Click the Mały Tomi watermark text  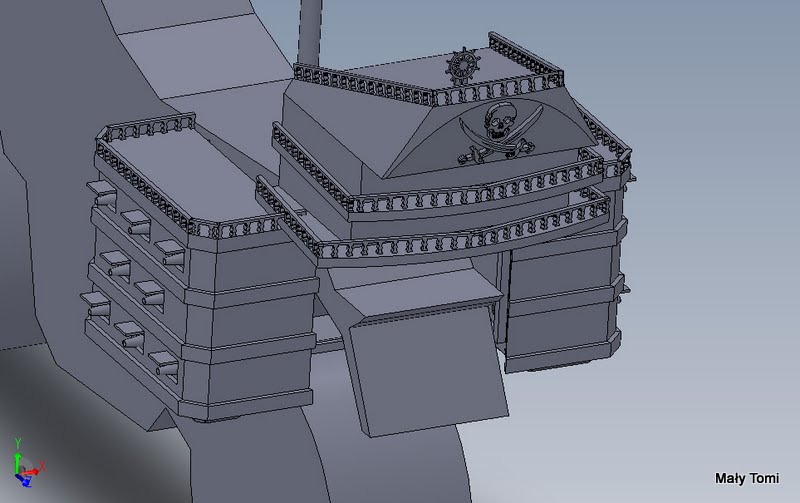coord(746,479)
